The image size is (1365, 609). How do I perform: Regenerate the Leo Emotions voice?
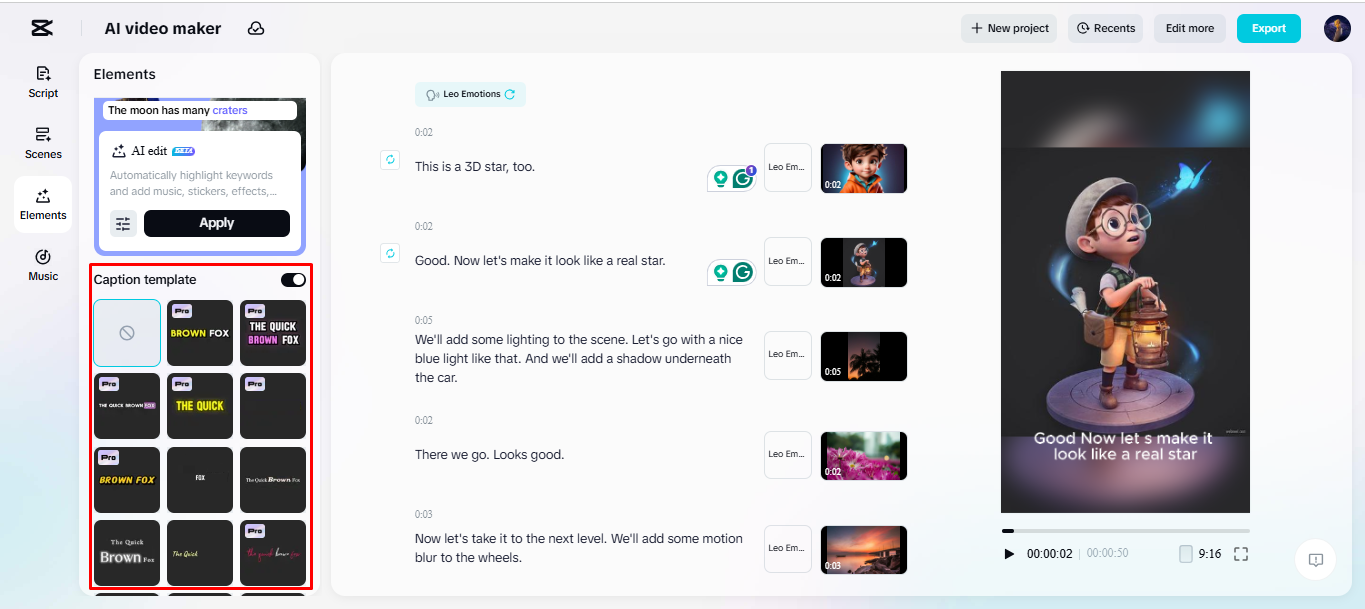click(510, 93)
